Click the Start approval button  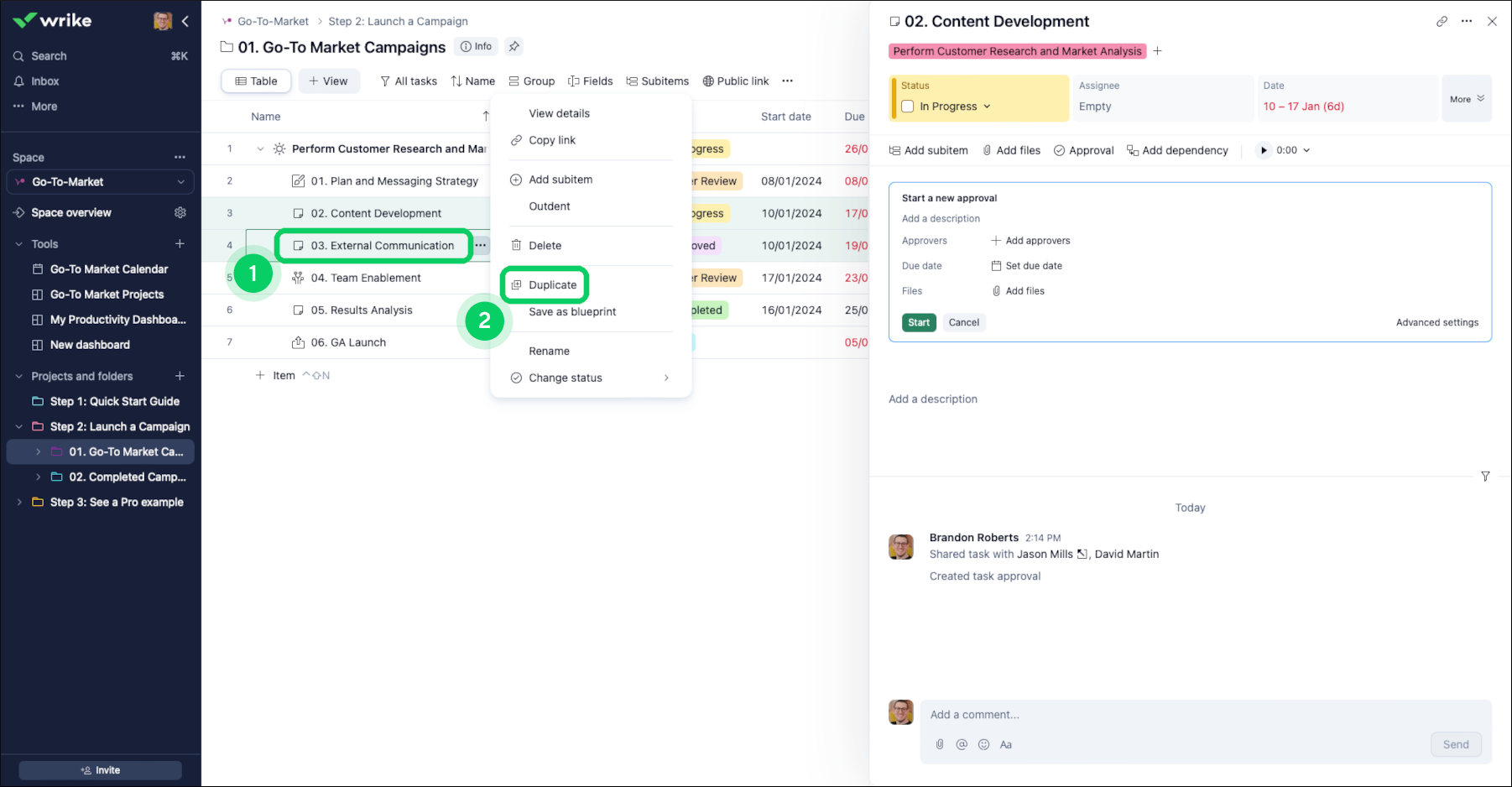click(x=919, y=322)
